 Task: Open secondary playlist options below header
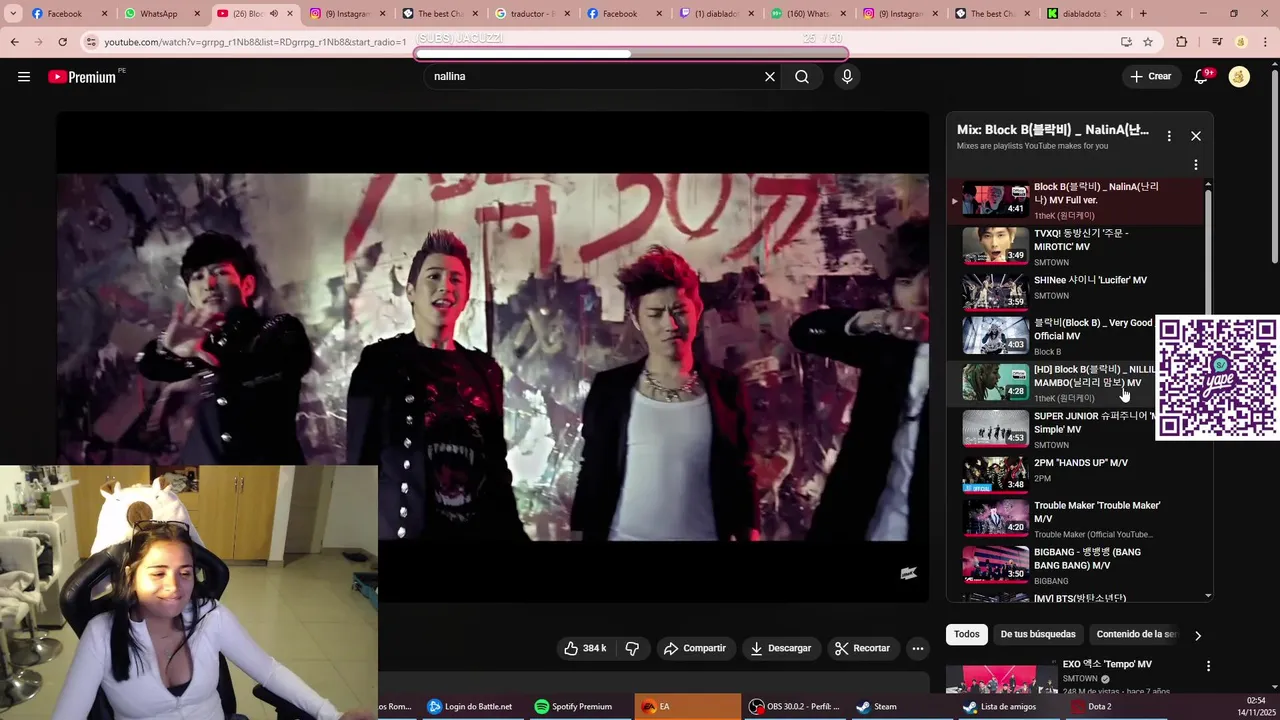coord(1196,165)
